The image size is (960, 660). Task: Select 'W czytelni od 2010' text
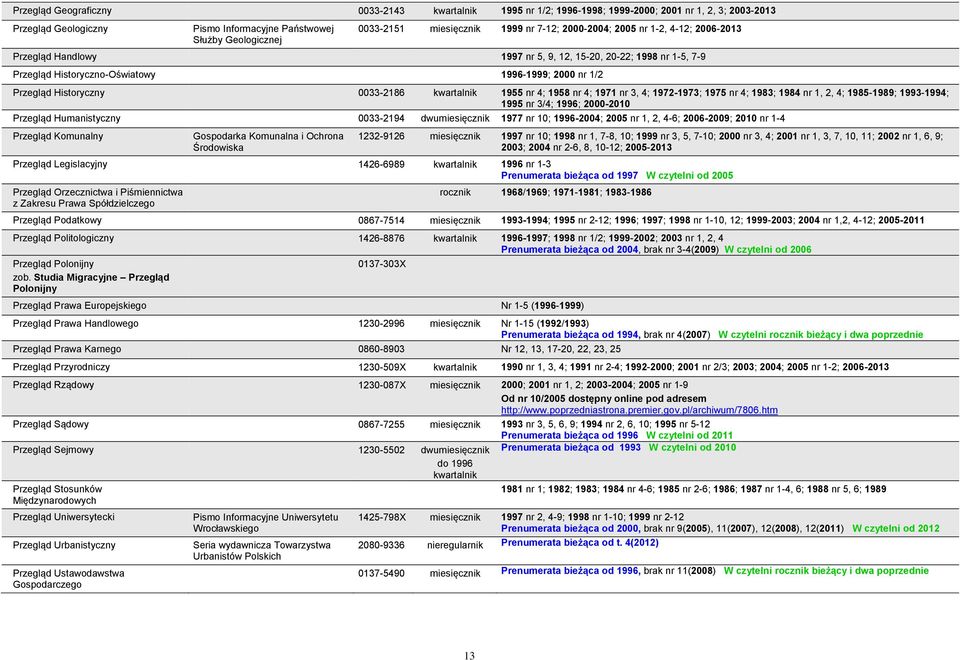pyautogui.click(x=692, y=448)
